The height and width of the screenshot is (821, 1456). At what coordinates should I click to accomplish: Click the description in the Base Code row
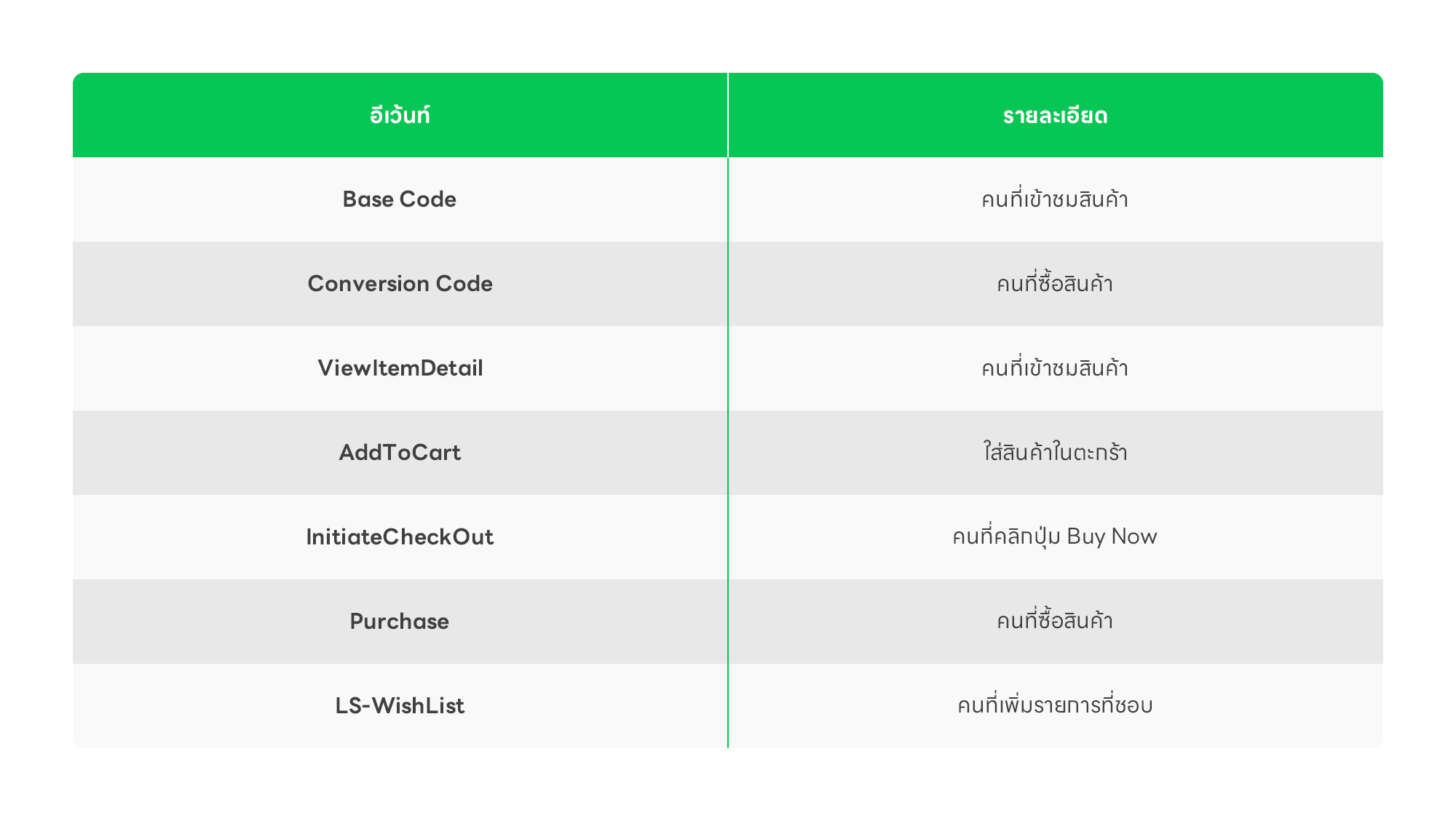coord(1055,199)
